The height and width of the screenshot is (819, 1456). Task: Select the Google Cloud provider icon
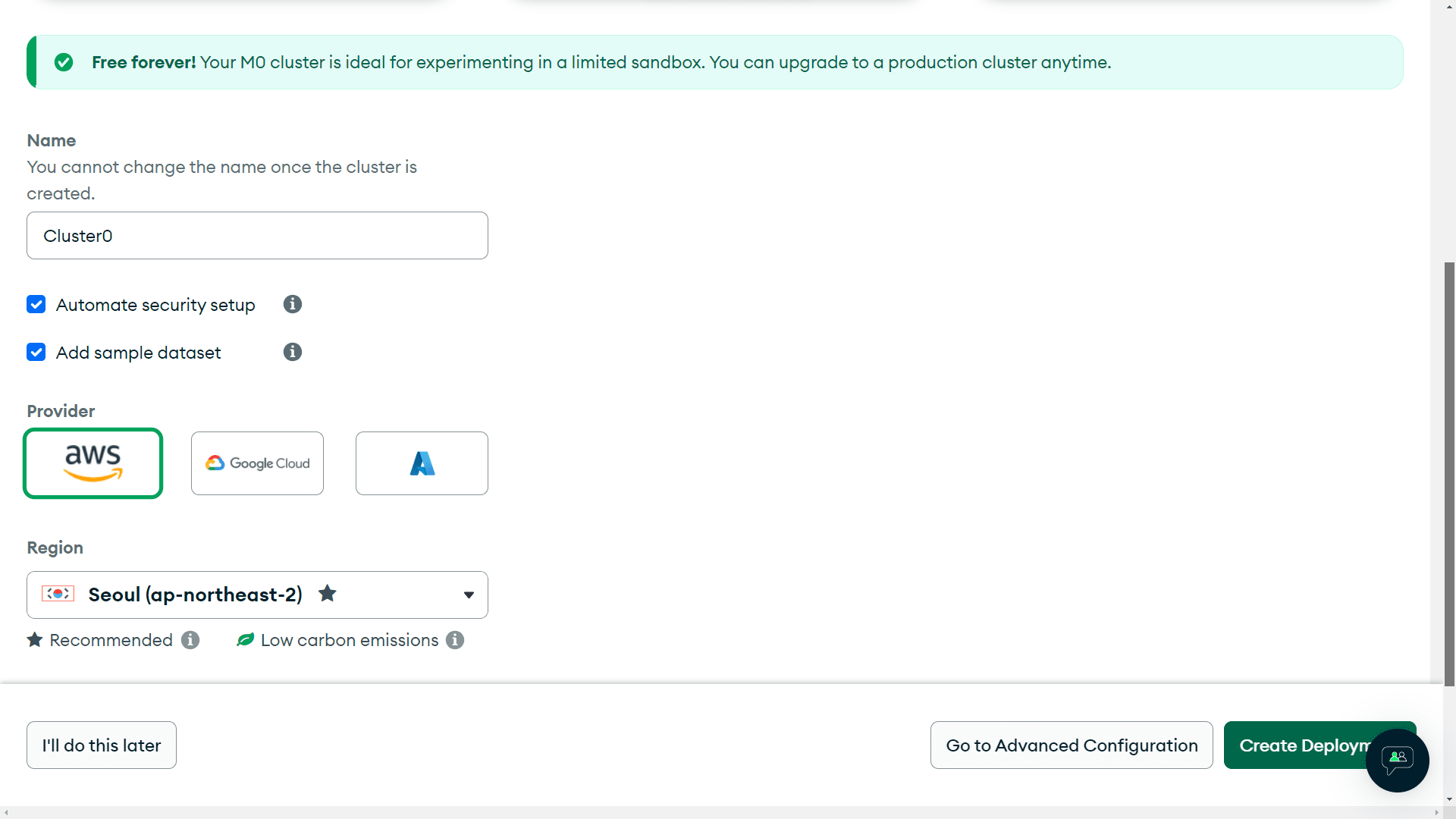257,463
